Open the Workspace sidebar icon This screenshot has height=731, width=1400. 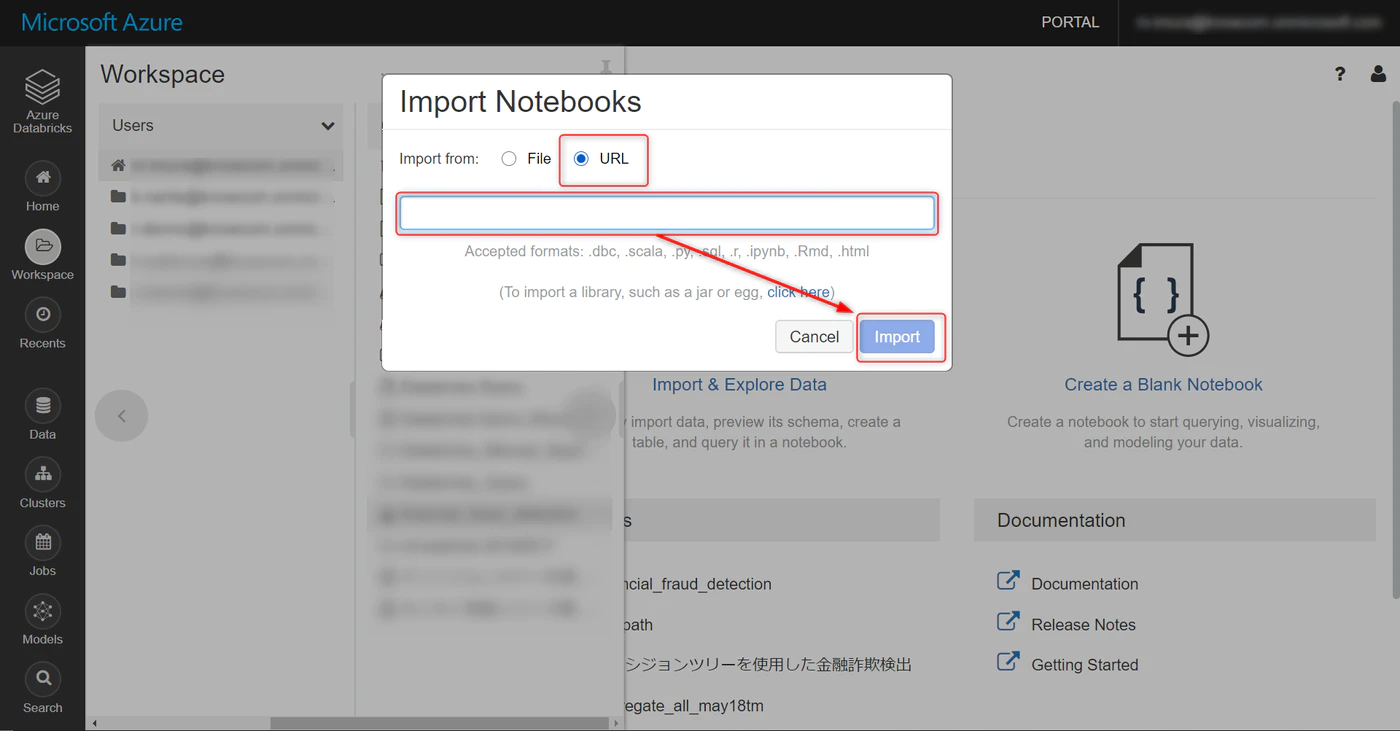[x=42, y=247]
